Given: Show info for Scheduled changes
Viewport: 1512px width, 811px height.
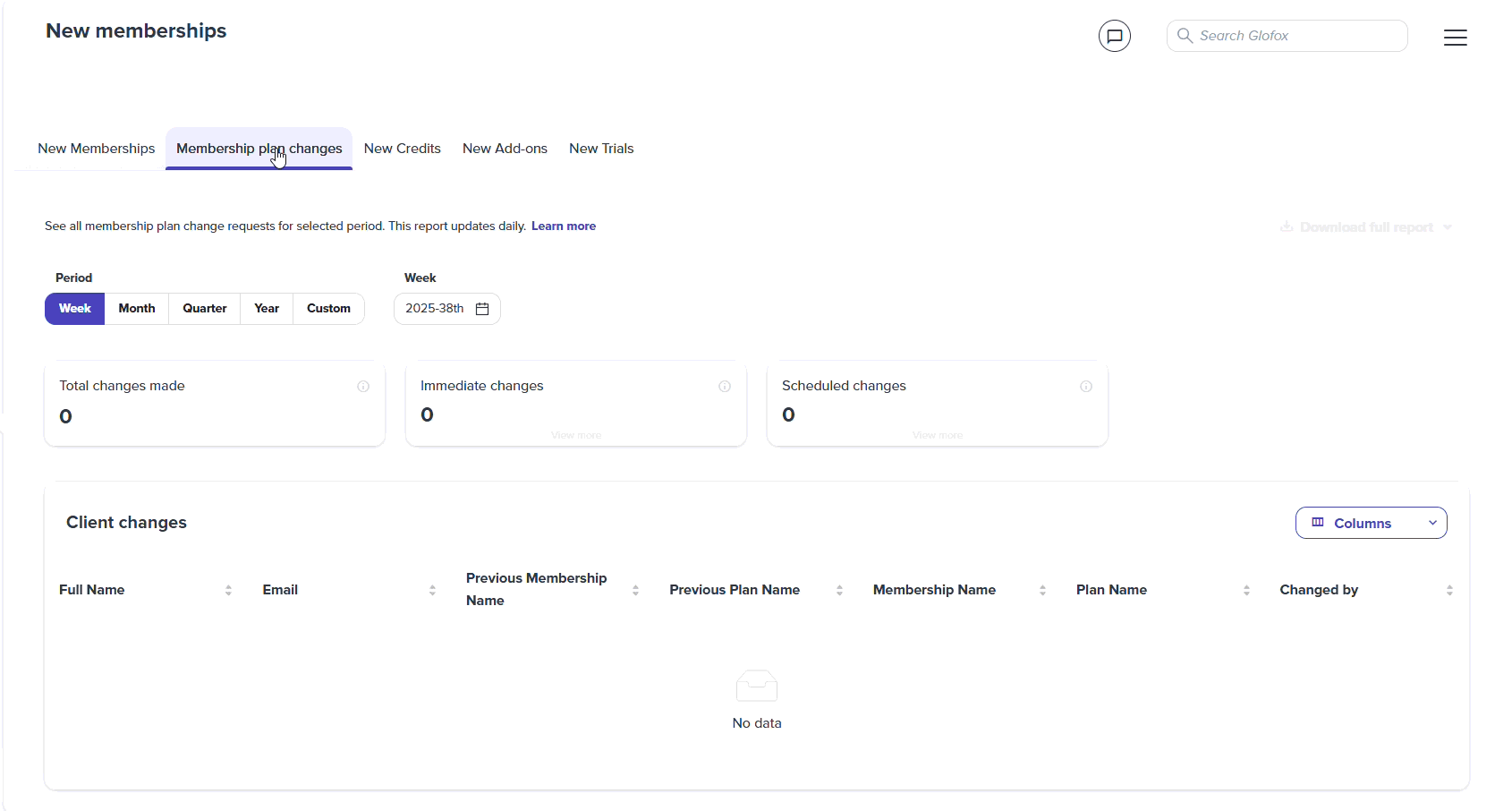Looking at the screenshot, I should [1086, 387].
